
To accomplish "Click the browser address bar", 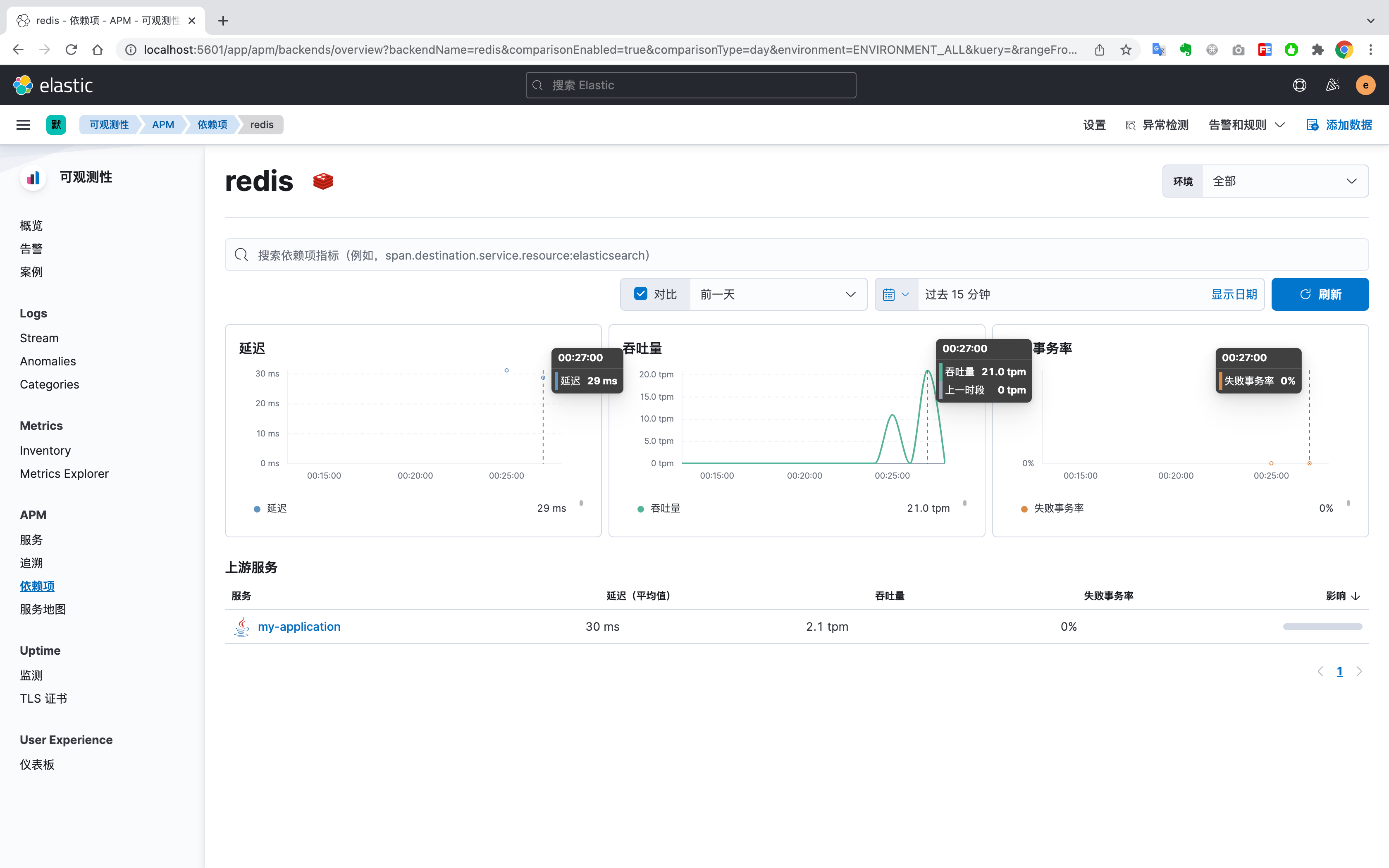I will tap(610, 50).
